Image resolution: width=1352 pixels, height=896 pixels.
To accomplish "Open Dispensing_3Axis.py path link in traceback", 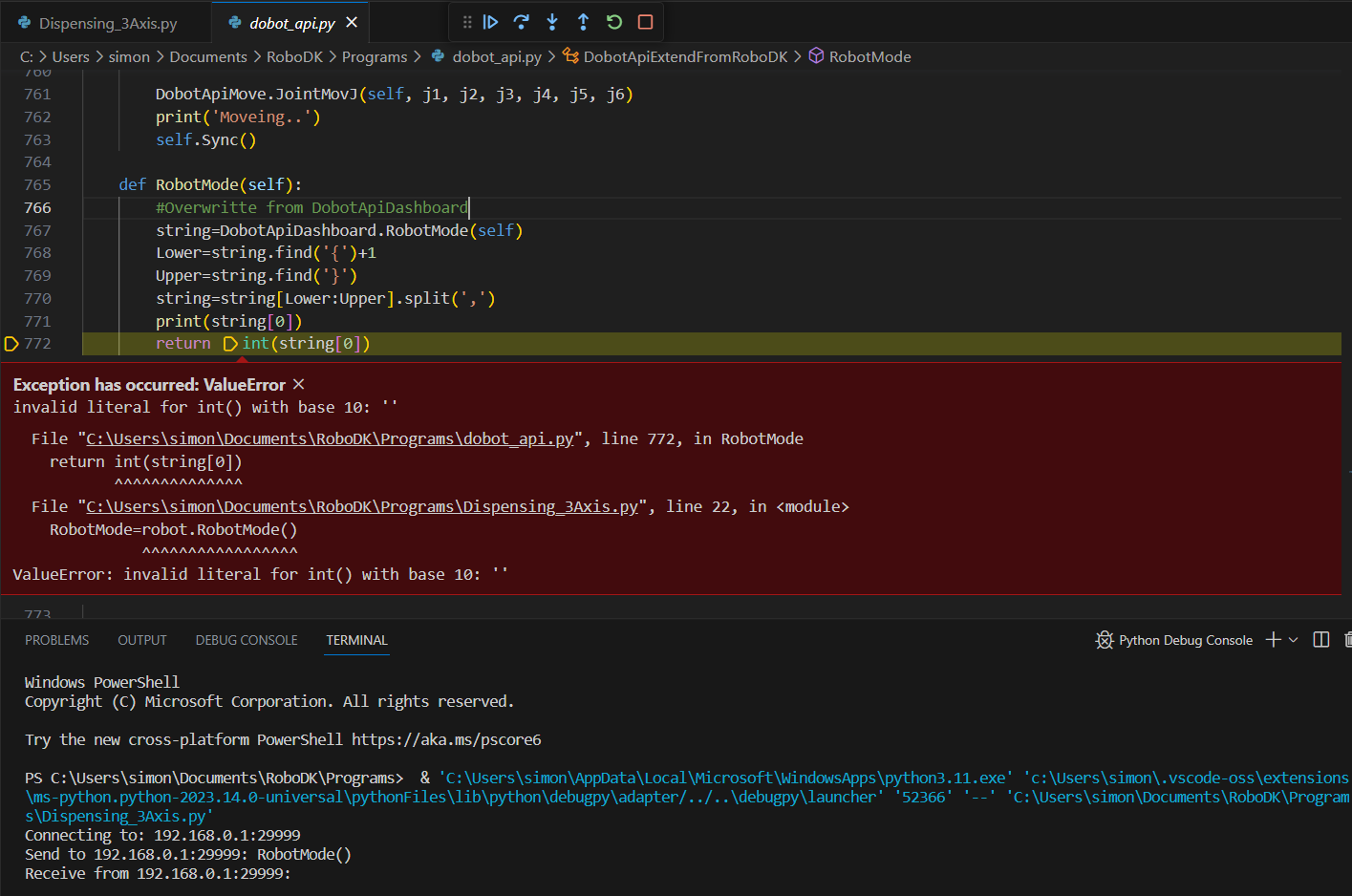I will (361, 507).
